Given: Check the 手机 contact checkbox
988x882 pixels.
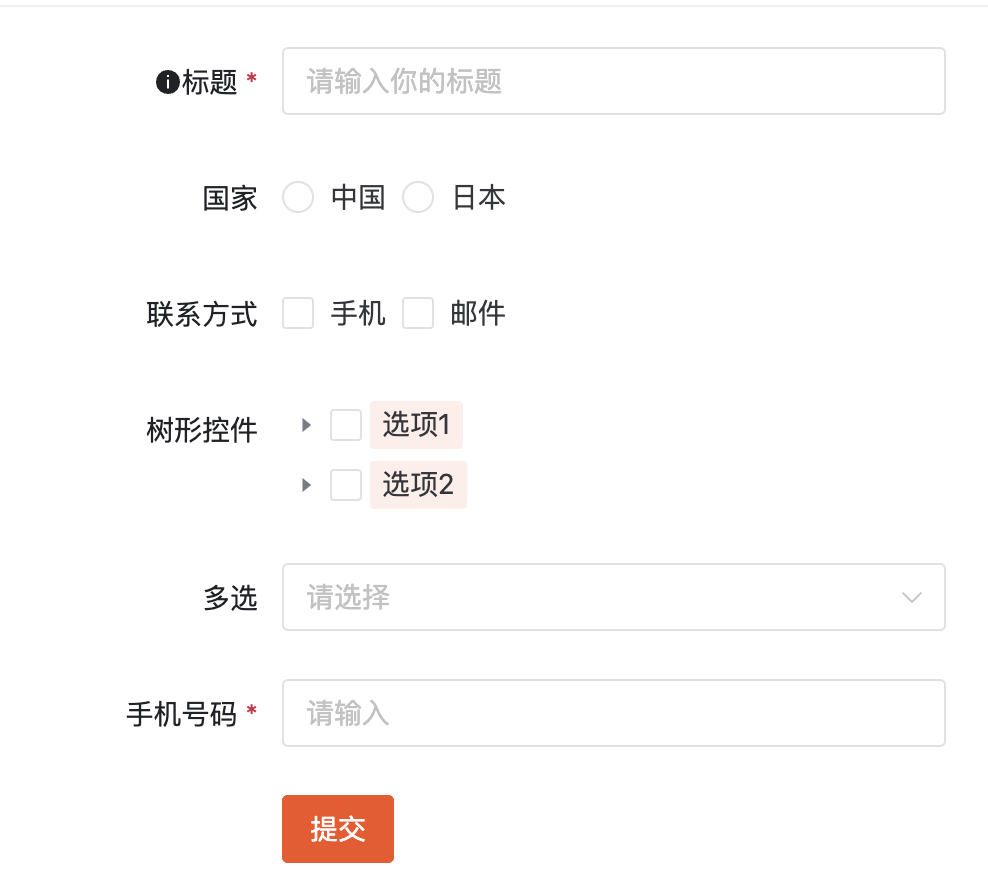Looking at the screenshot, I should tap(297, 313).
